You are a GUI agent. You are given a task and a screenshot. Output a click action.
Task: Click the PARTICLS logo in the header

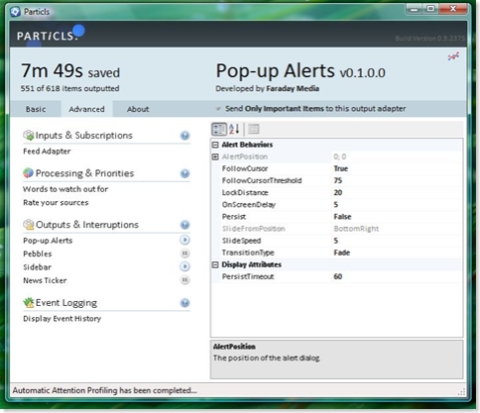click(x=50, y=34)
